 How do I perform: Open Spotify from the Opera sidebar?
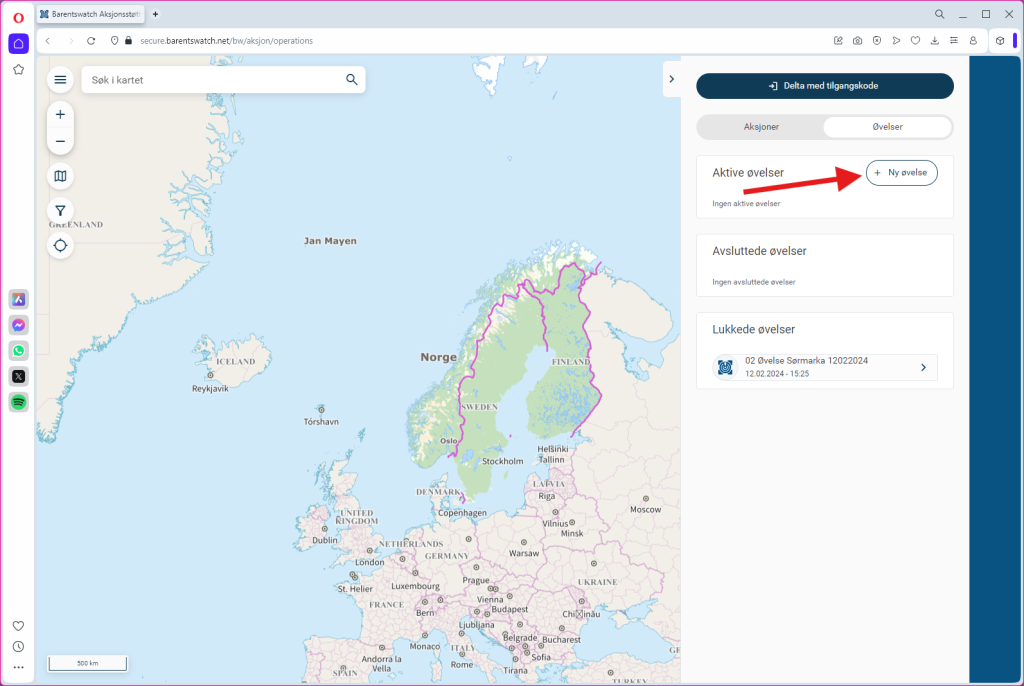pyautogui.click(x=18, y=402)
